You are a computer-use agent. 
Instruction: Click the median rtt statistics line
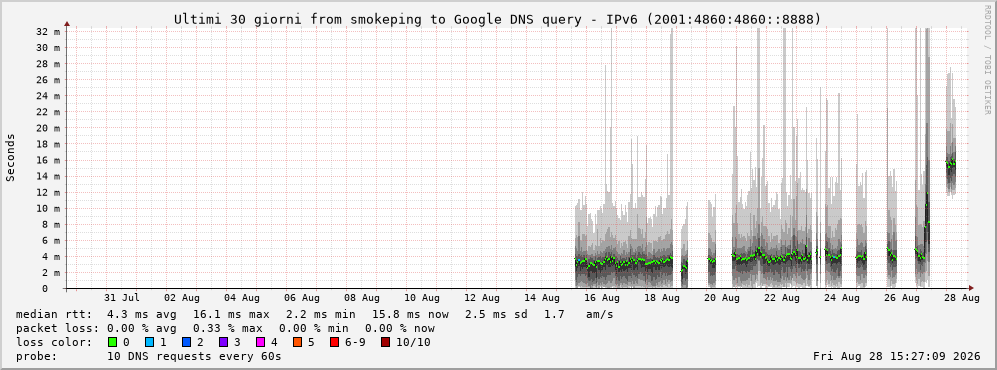pos(314,314)
